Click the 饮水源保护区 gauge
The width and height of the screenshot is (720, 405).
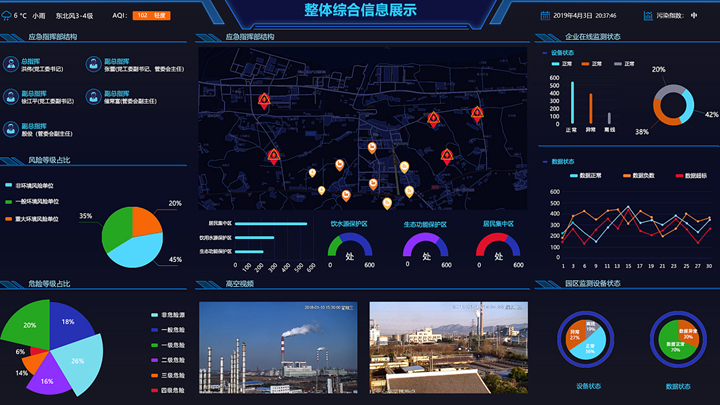click(349, 245)
